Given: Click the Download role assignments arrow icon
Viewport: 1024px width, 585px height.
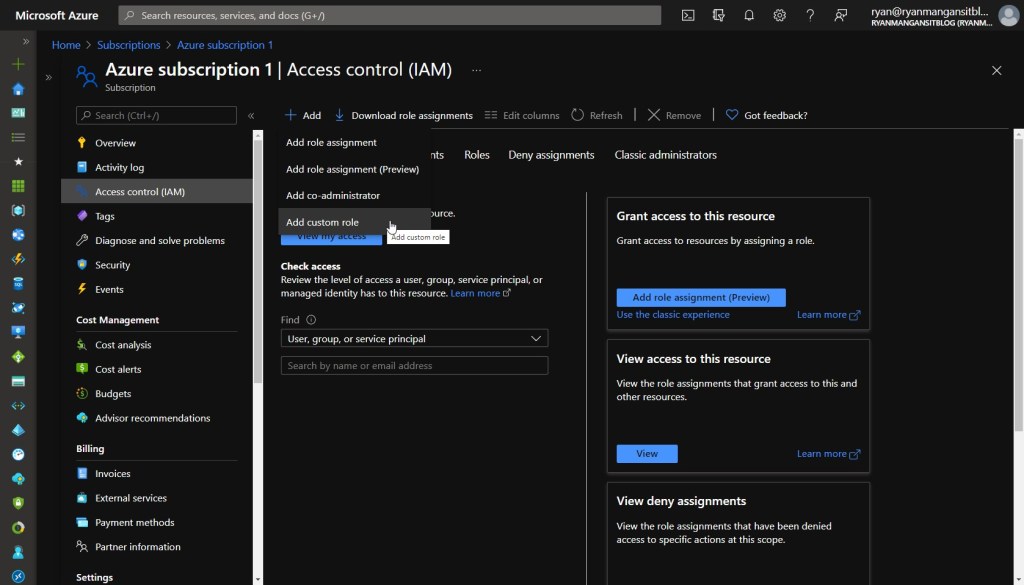Looking at the screenshot, I should pyautogui.click(x=339, y=115).
